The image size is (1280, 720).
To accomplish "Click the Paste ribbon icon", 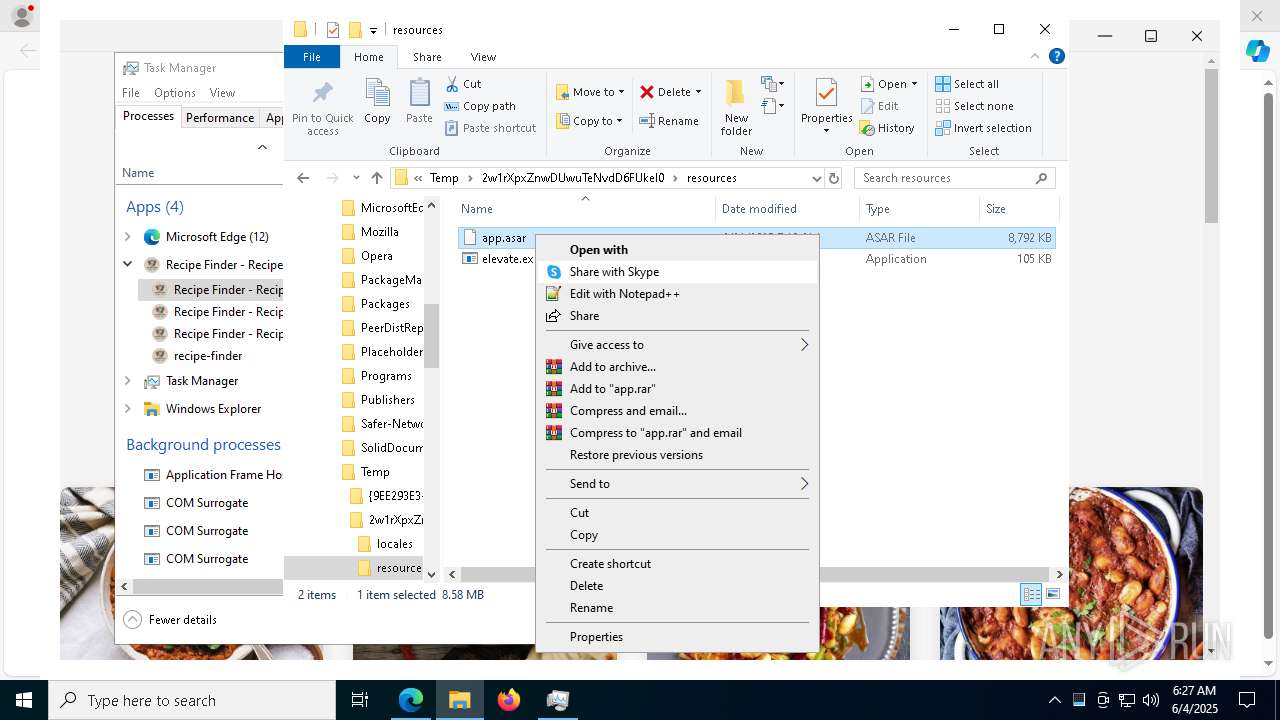I will tap(419, 94).
